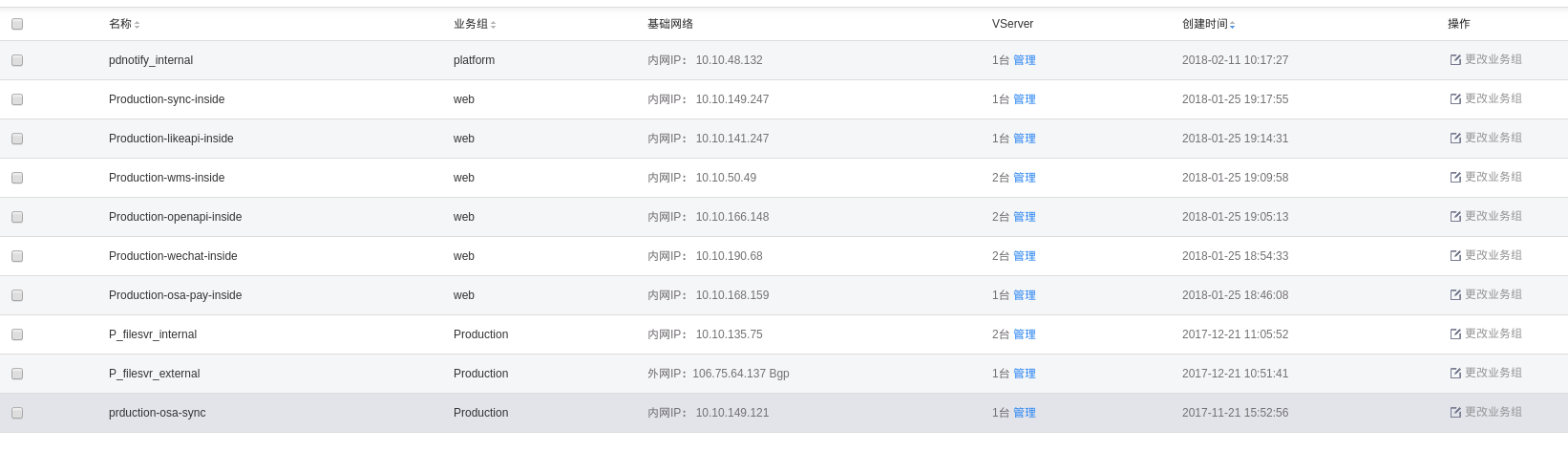Image resolution: width=1568 pixels, height=473 pixels.
Task: Click edit icon for P_filesvr_internal row
Action: (1455, 334)
